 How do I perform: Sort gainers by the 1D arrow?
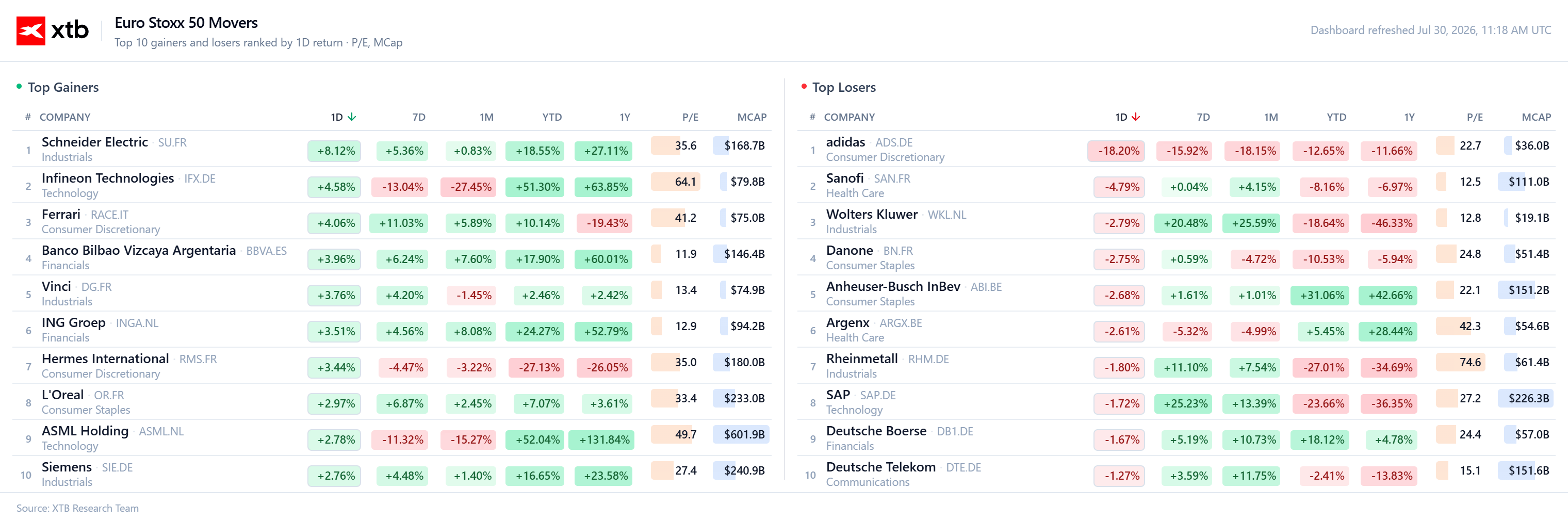tap(352, 117)
